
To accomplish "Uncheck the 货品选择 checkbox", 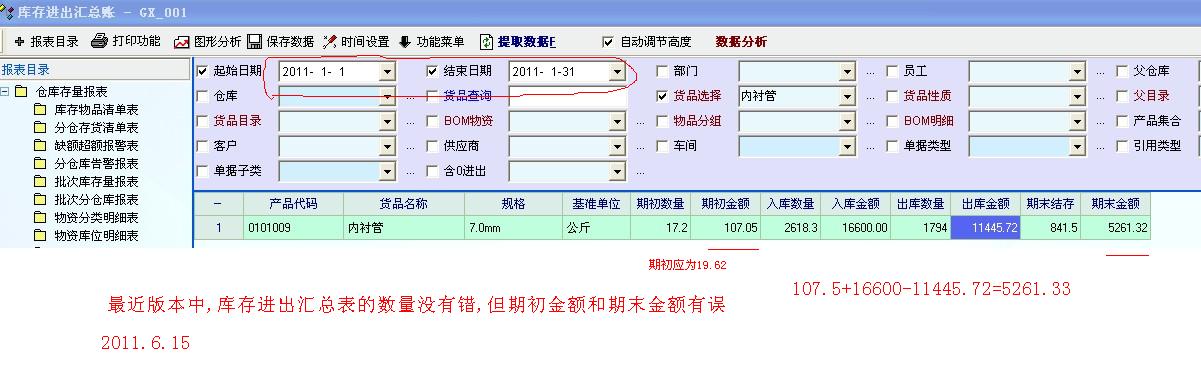I will [662, 96].
